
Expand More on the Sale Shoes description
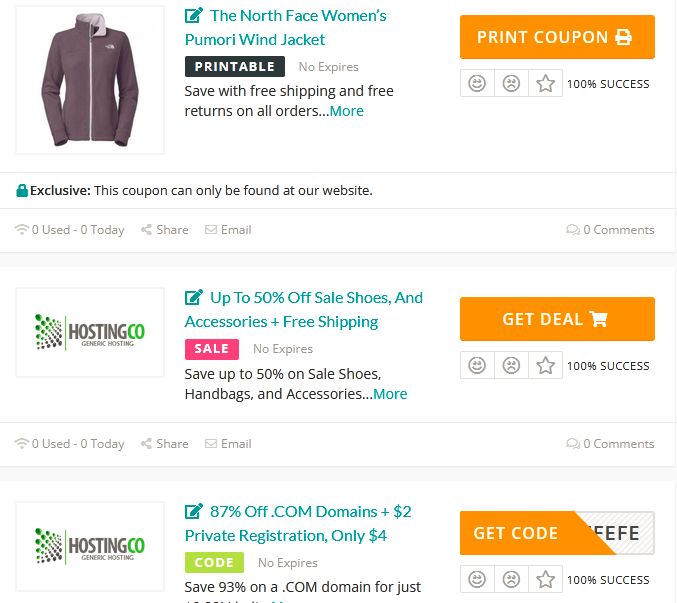tap(390, 394)
